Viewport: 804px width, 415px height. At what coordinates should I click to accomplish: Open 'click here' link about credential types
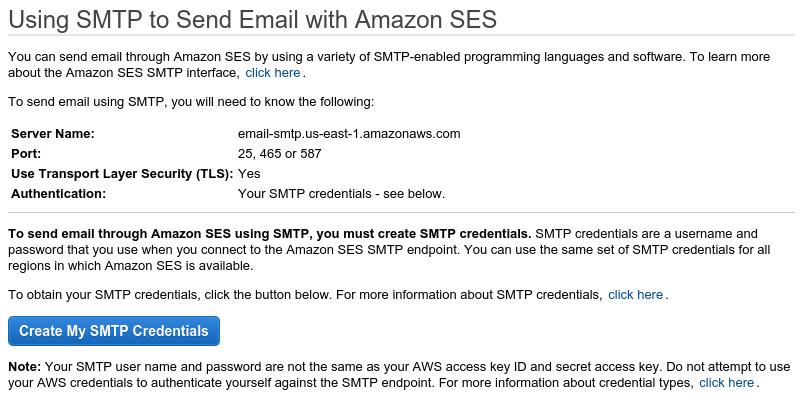tap(727, 383)
